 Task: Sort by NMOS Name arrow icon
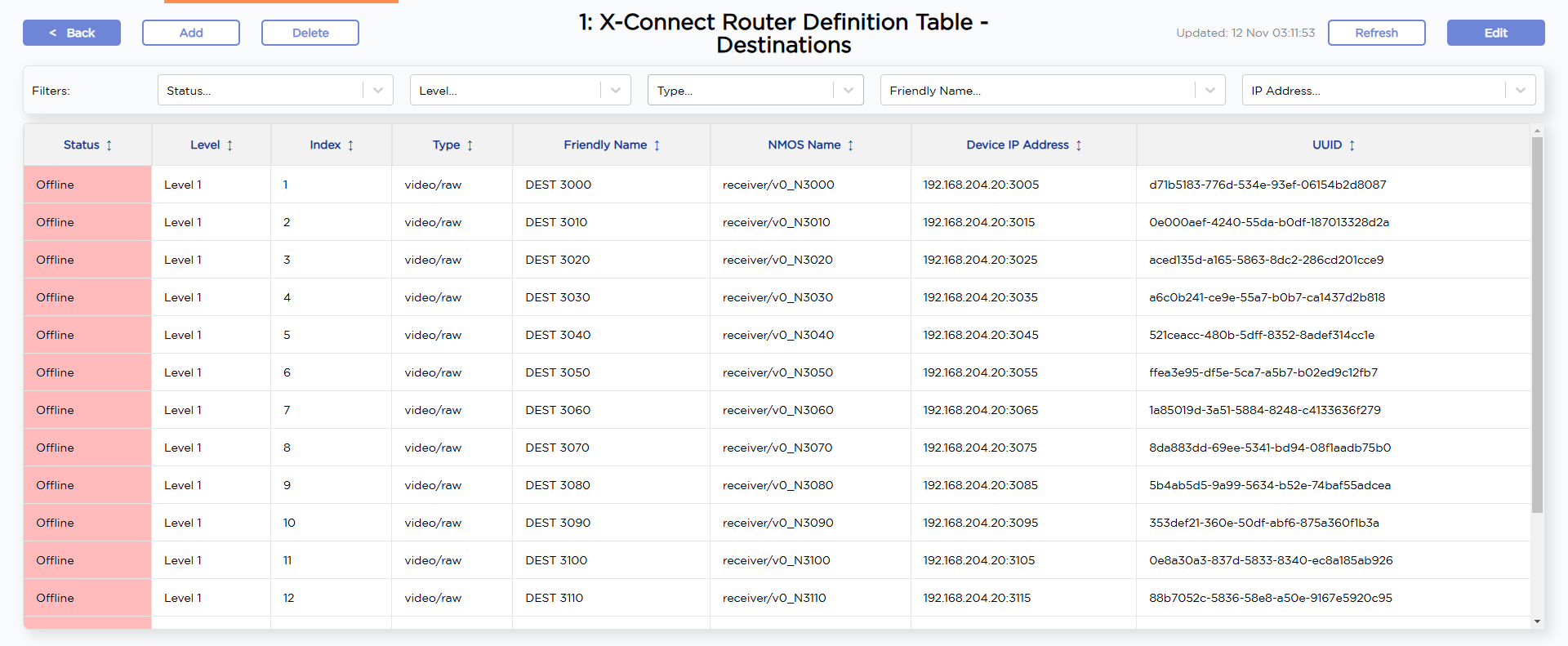[x=850, y=145]
